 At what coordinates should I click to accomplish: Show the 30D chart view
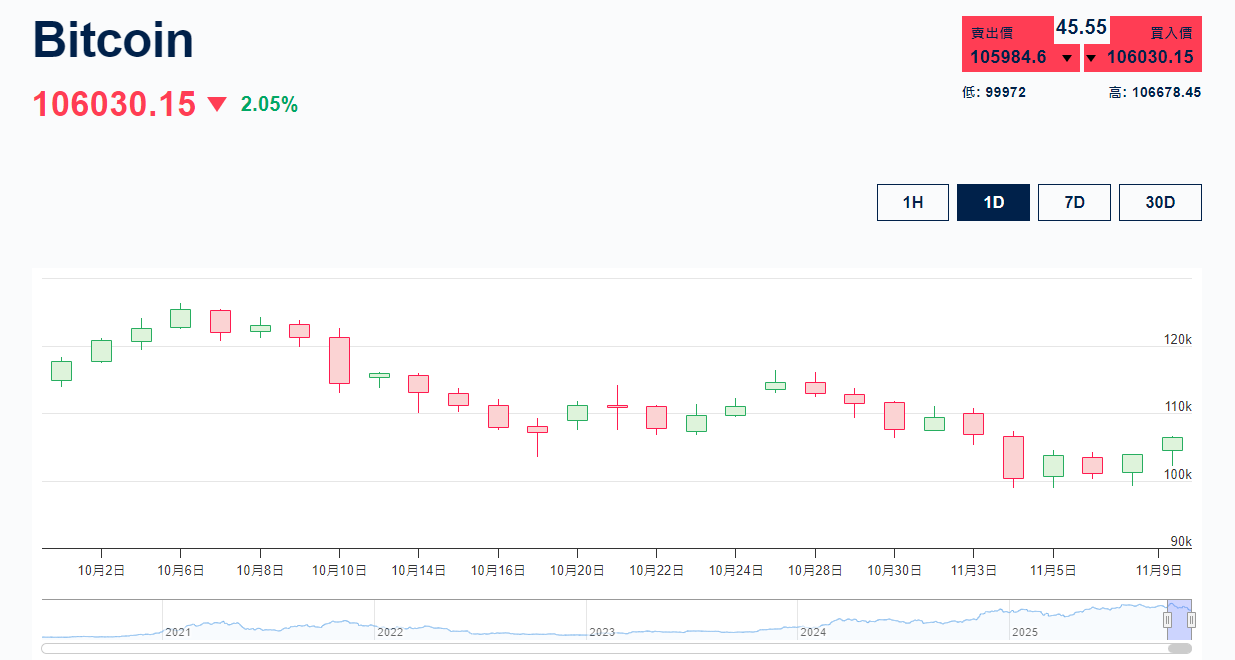click(1159, 202)
